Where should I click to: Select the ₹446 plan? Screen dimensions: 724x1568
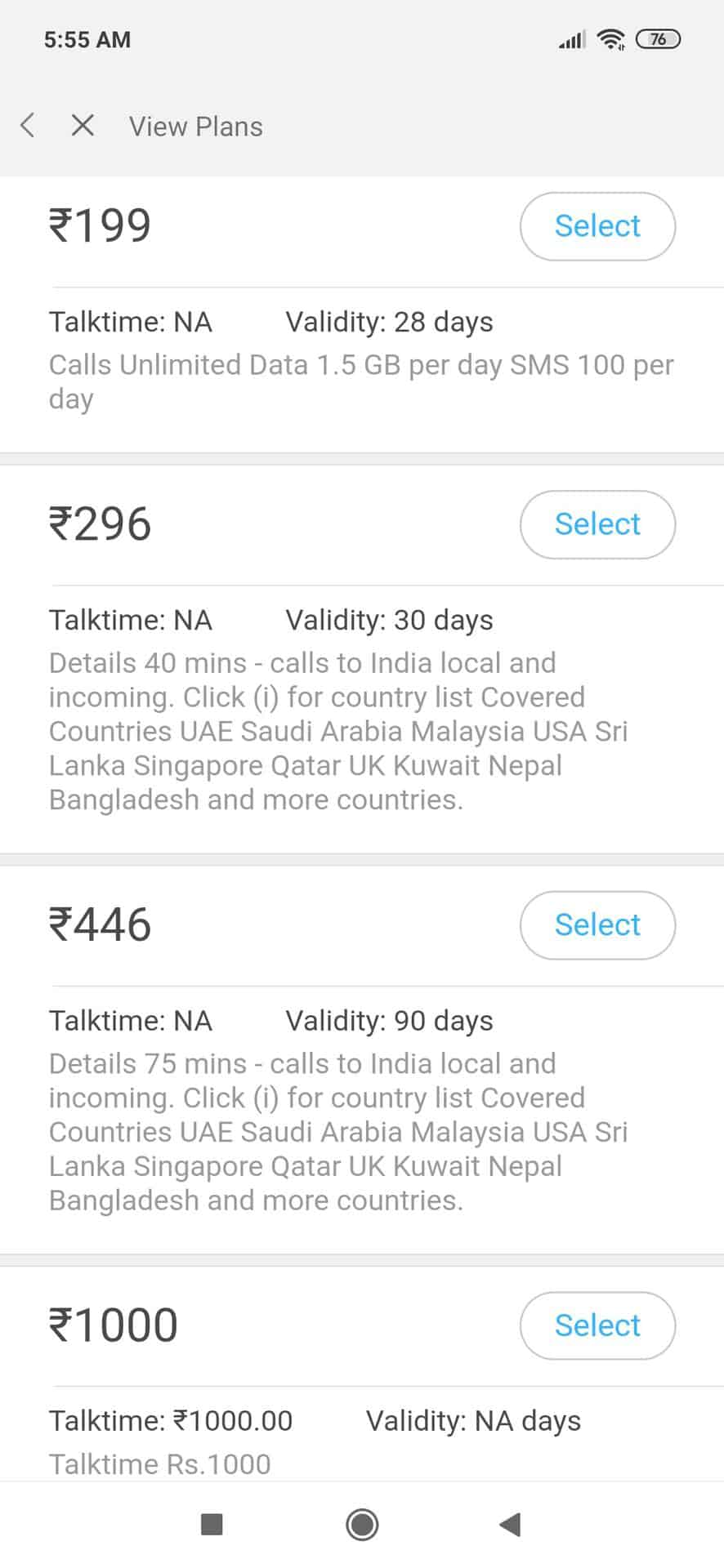point(597,925)
